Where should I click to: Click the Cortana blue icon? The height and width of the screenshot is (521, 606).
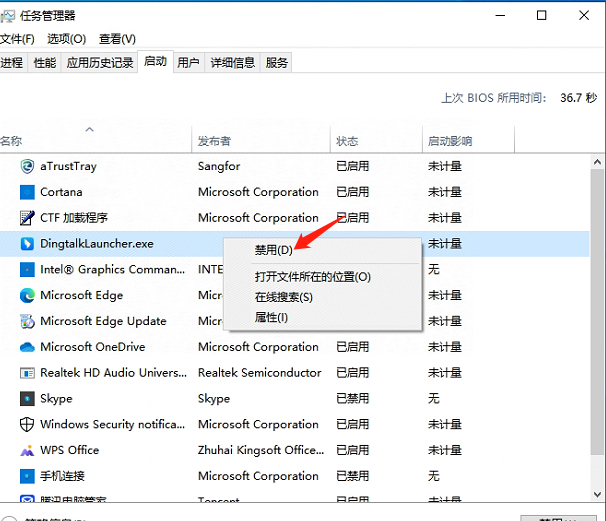27,192
